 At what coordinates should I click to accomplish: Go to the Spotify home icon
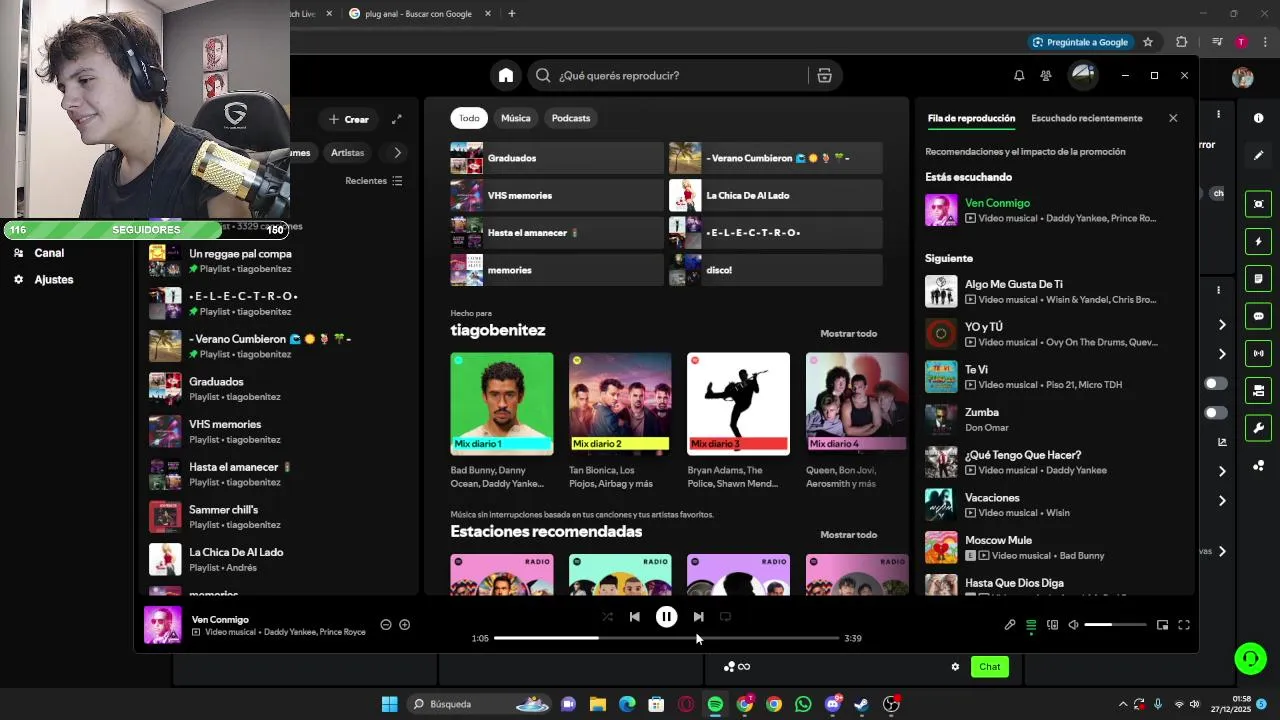point(506,75)
